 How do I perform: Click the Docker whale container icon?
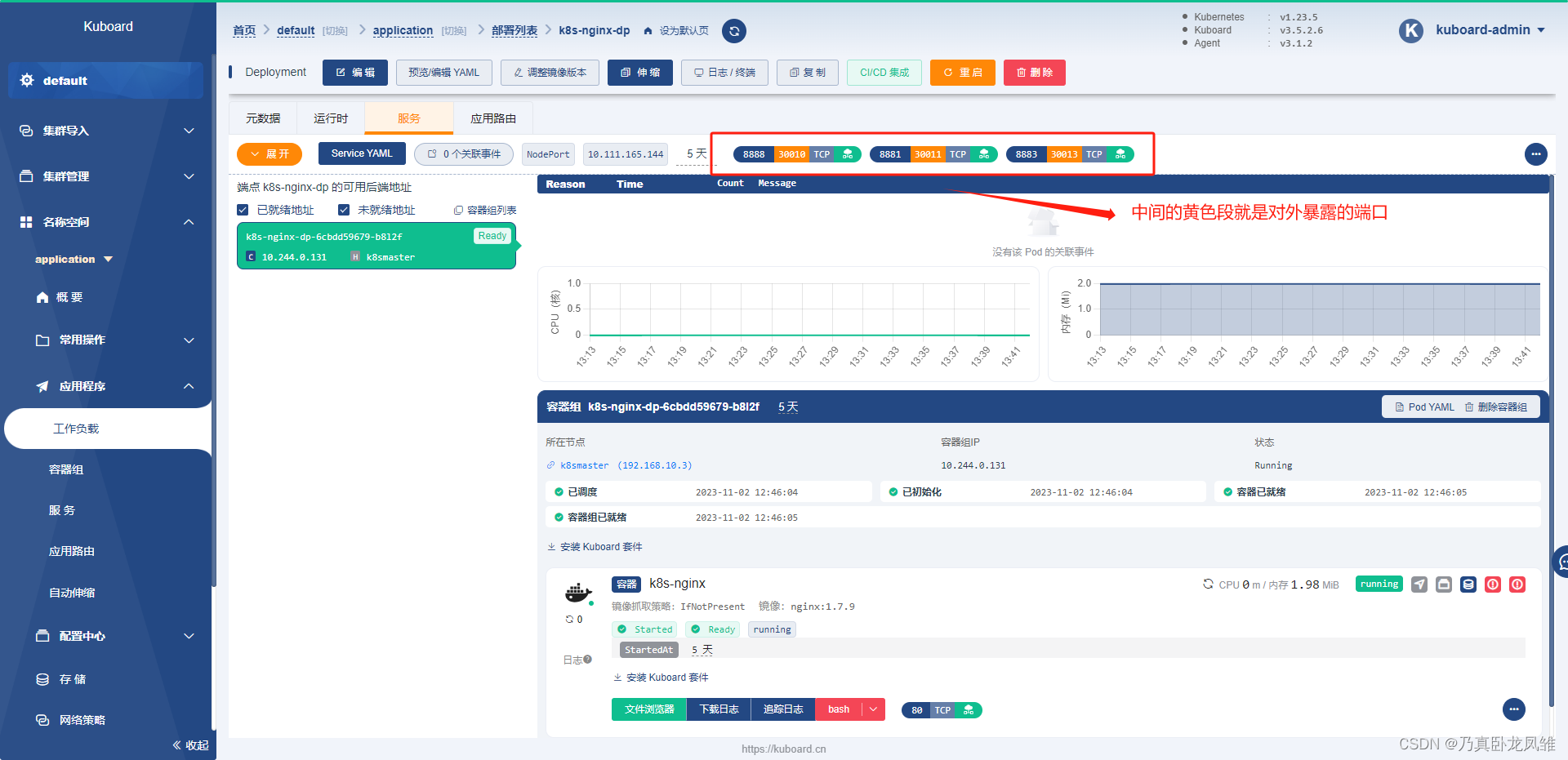point(578,593)
